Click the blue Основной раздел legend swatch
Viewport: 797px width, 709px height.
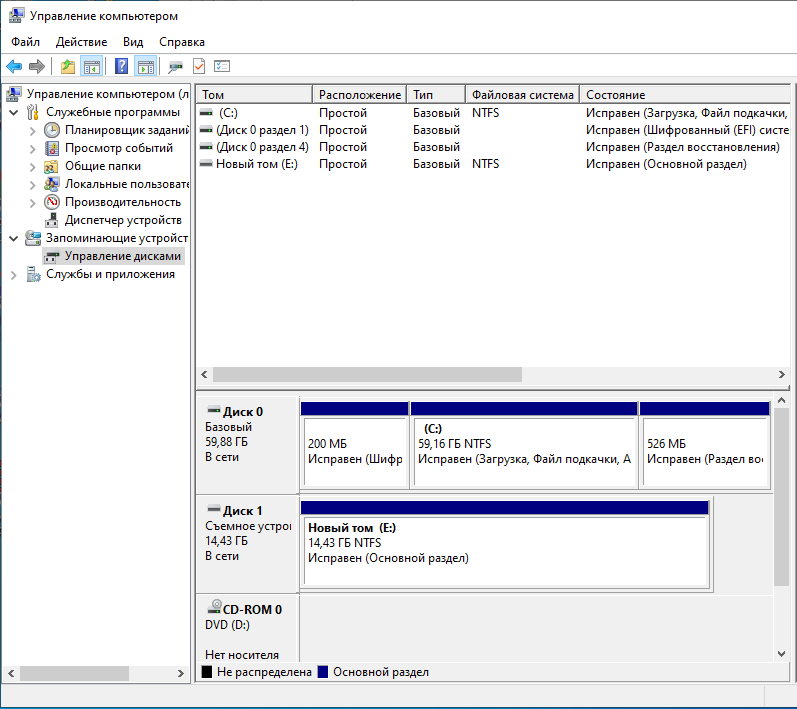coord(323,672)
